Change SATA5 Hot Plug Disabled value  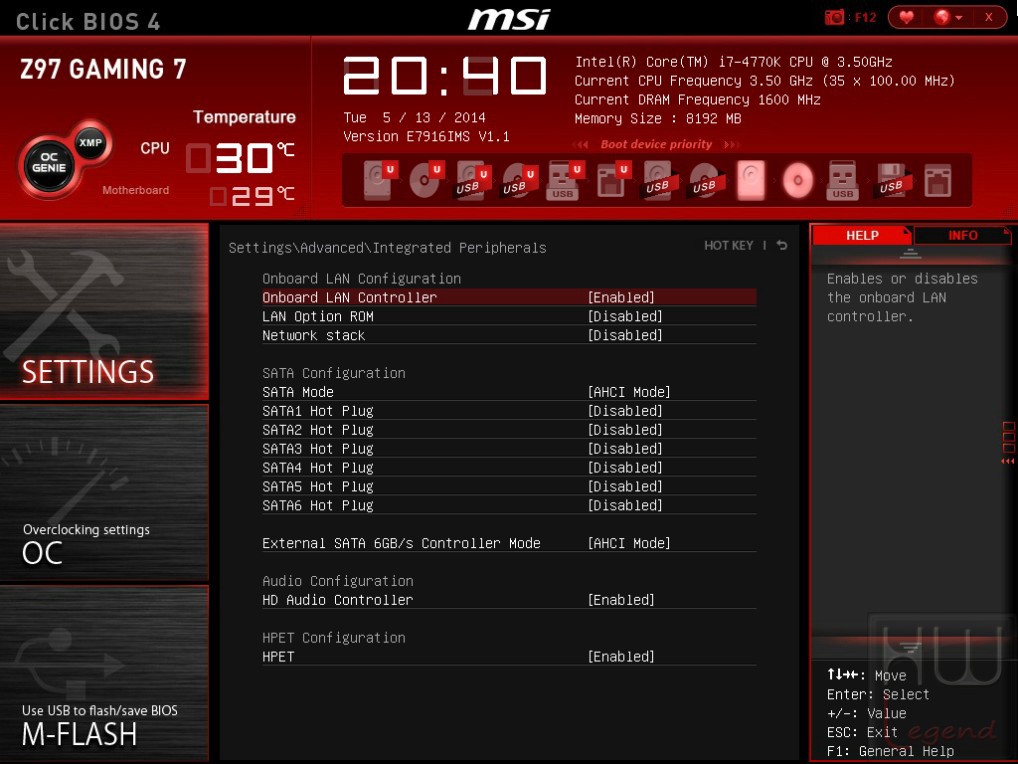625,486
